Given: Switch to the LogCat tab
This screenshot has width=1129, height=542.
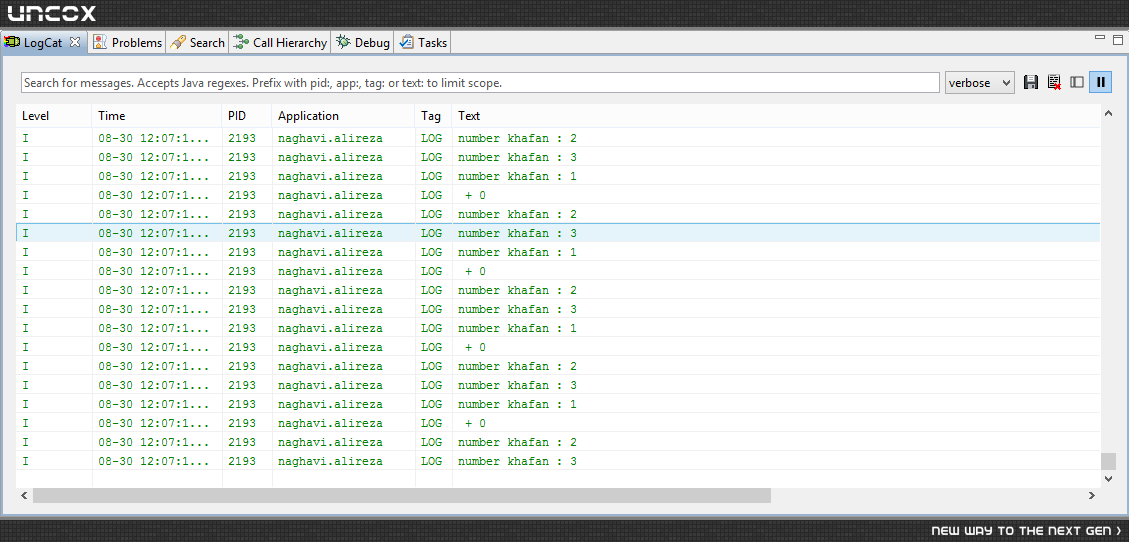Looking at the screenshot, I should point(43,42).
